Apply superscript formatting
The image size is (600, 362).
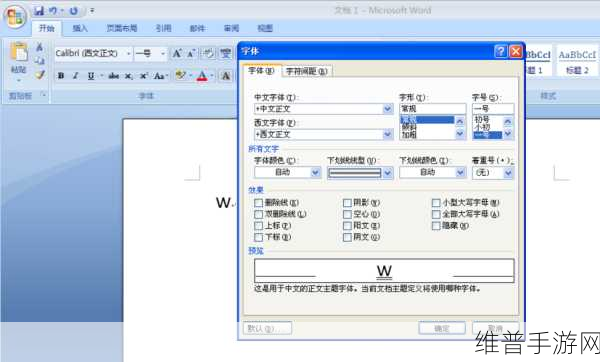tap(143, 76)
